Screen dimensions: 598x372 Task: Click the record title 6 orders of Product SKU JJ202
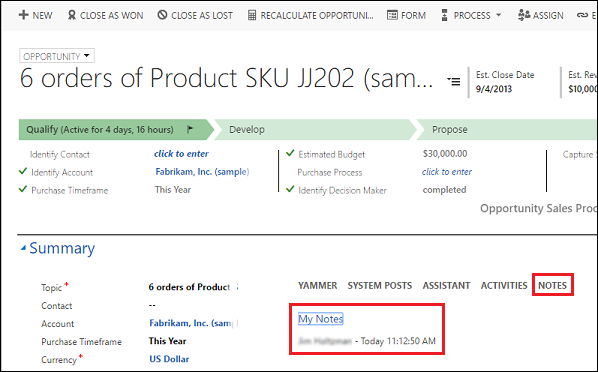tap(226, 78)
